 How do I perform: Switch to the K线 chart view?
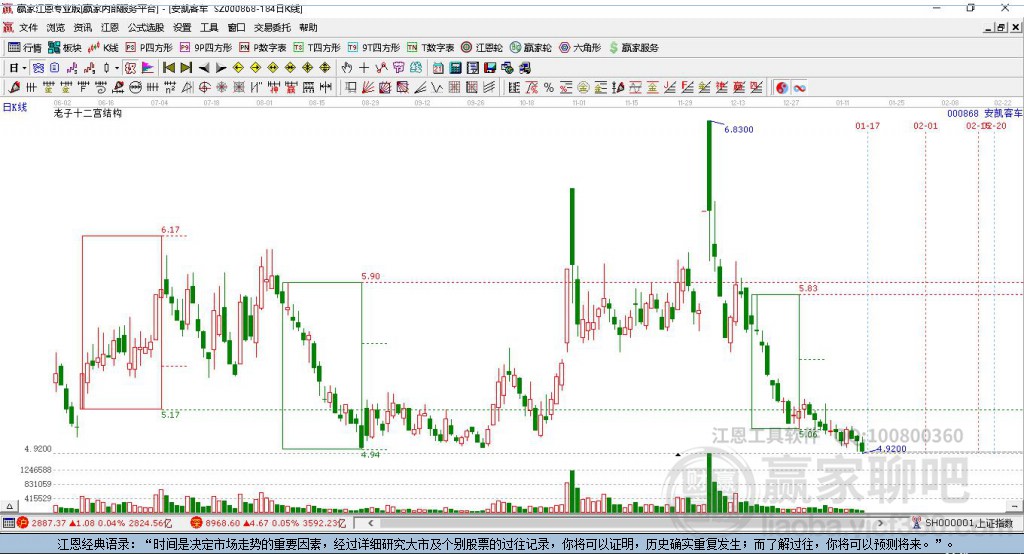point(103,48)
